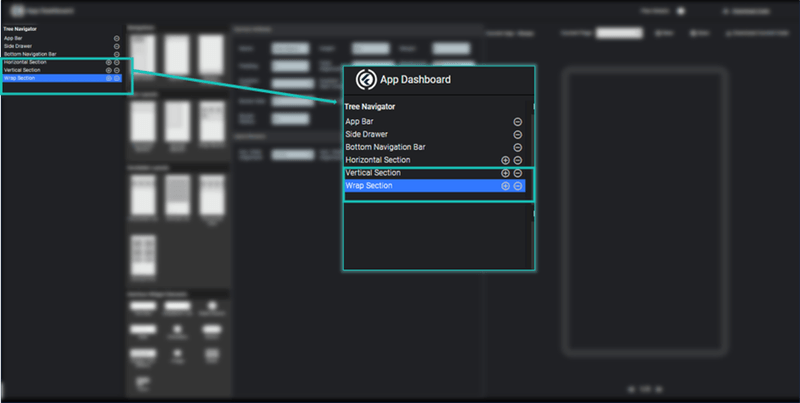Viewport: 800px width, 403px height.
Task: Click the minus icon on highlighted Wrap Section in enlarged callout
Action: [518, 186]
